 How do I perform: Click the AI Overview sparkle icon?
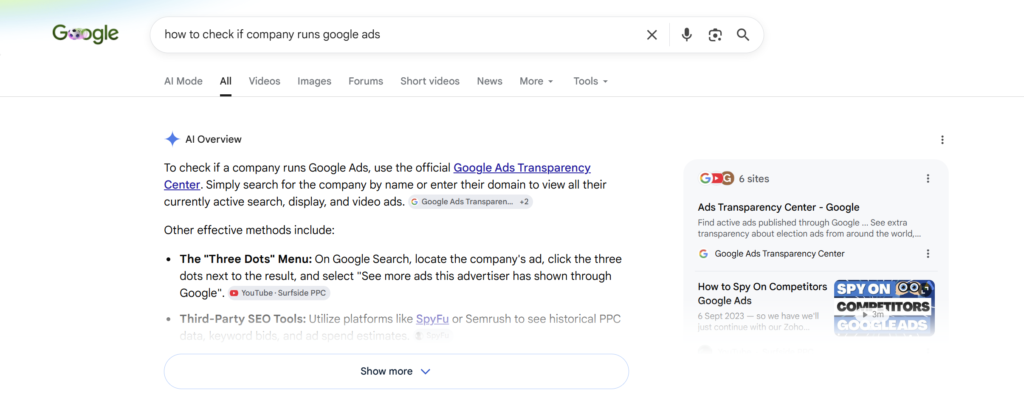pos(172,139)
